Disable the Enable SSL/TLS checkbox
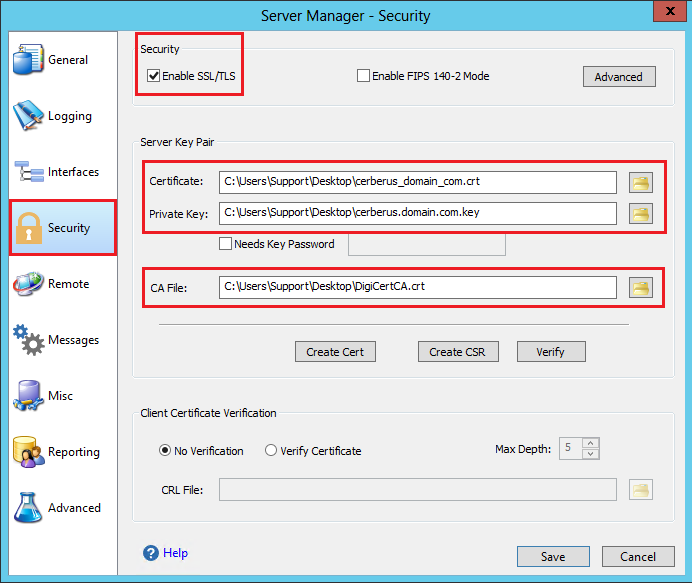 click(154, 76)
